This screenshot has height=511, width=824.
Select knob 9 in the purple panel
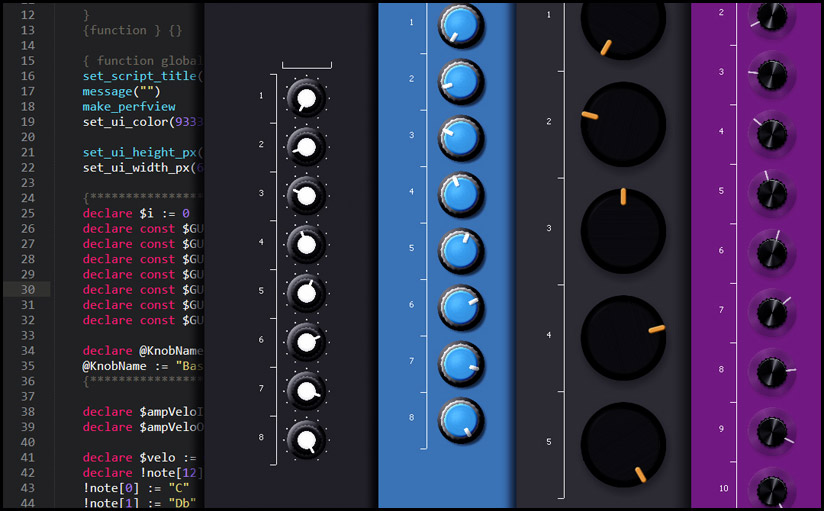(771, 432)
